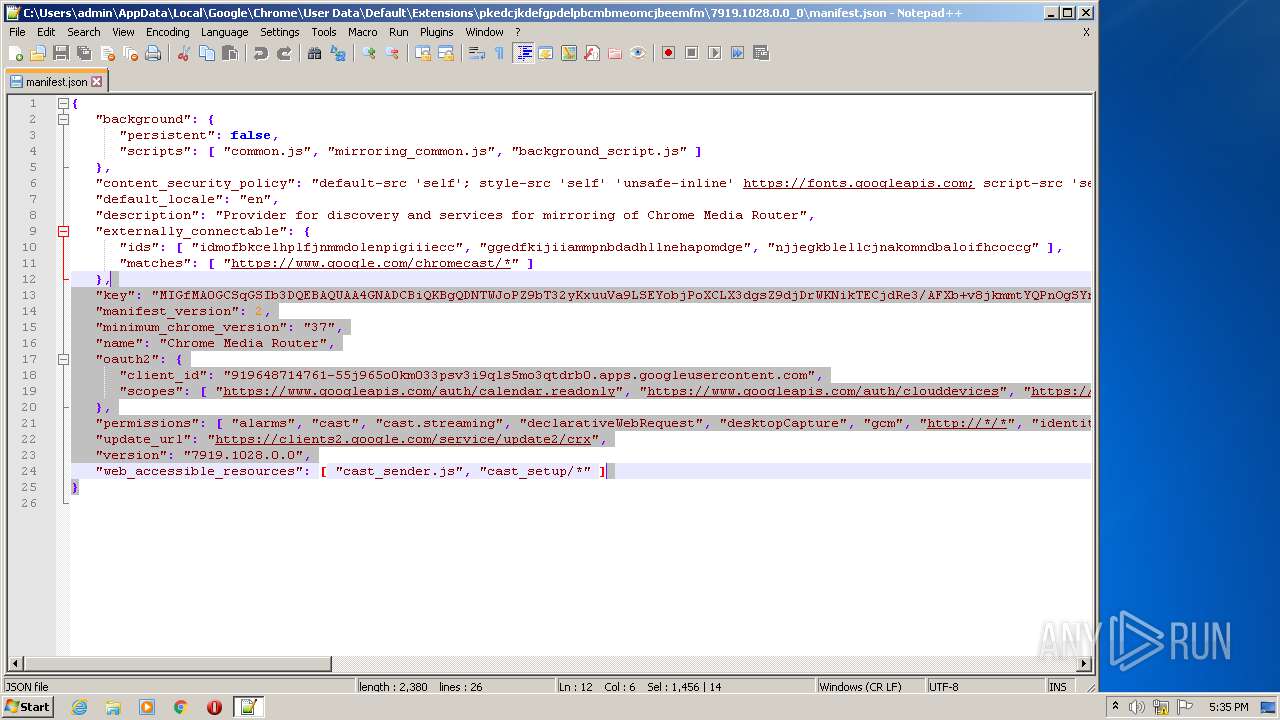Collapse the "externally_connectable" fold marker
This screenshot has height=720, width=1280.
click(63, 231)
